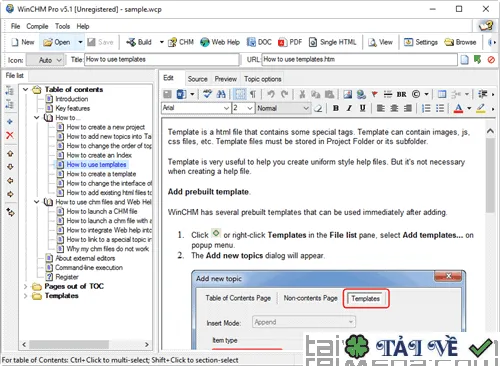
Task: Run spell check in editor toolbar
Action: point(207,94)
